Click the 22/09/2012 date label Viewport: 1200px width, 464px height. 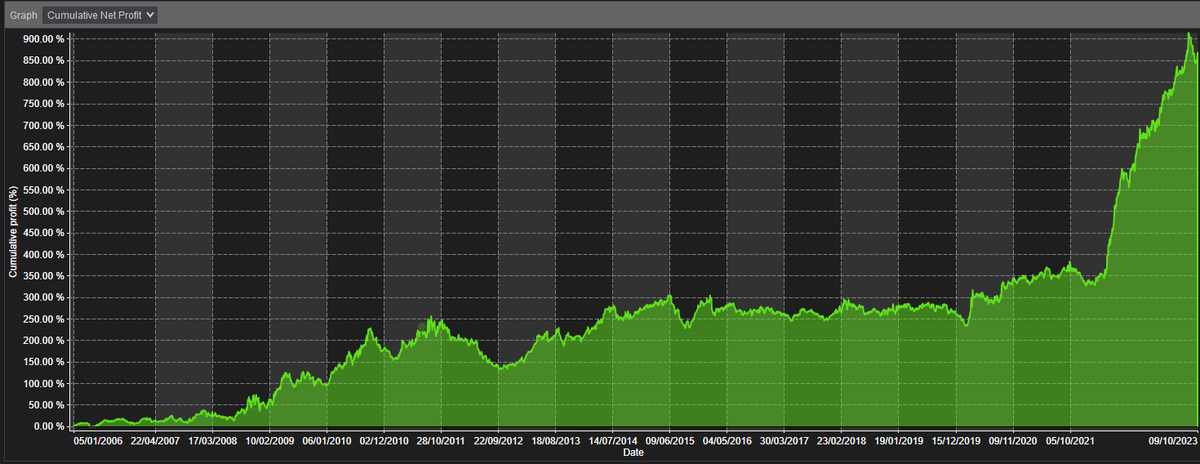[x=498, y=440]
